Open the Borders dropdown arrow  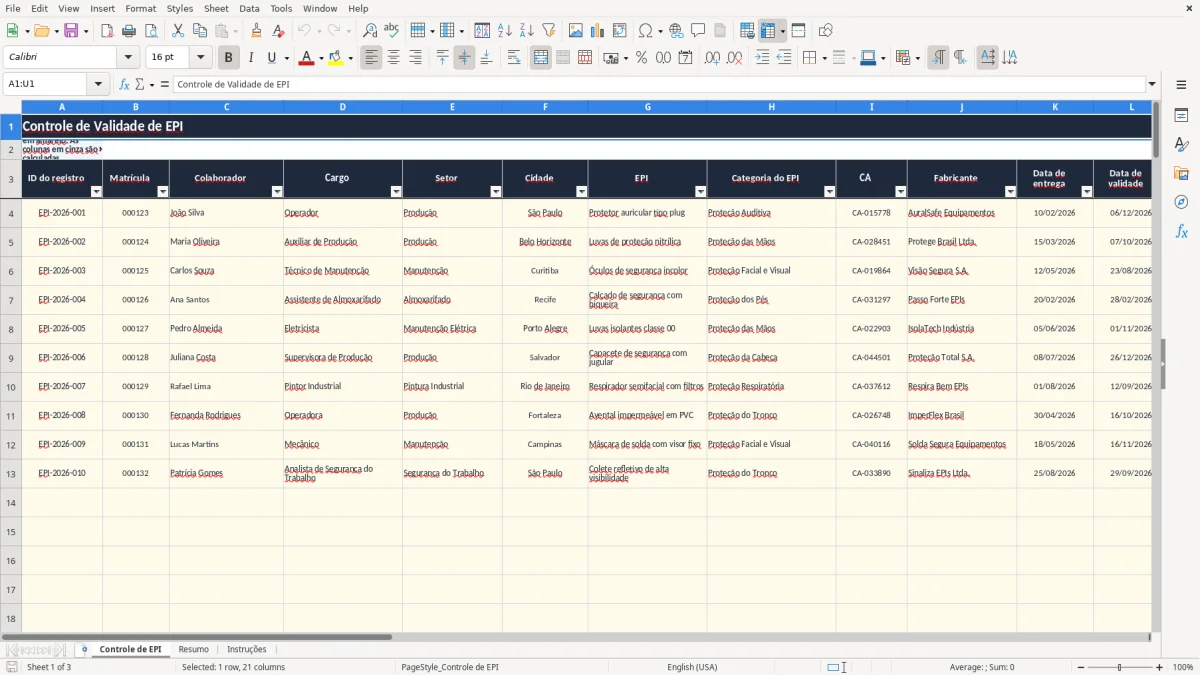pos(824,58)
